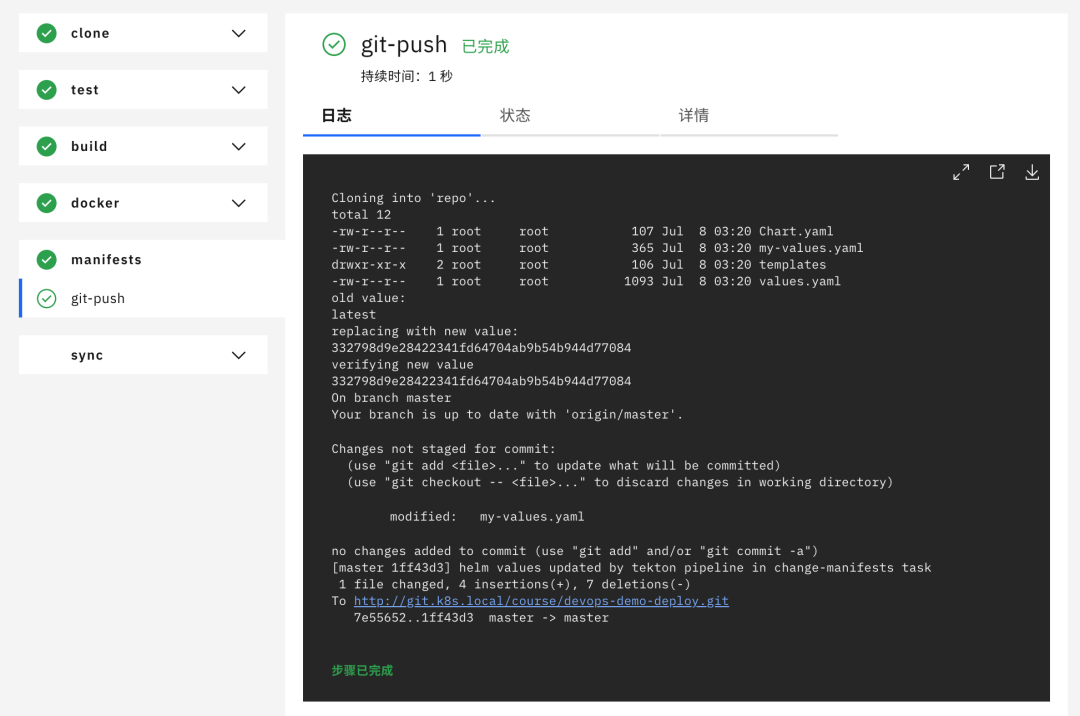This screenshot has width=1080, height=716.
Task: Click 'Changes not staged for commit:' log line
Action: [x=444, y=449]
